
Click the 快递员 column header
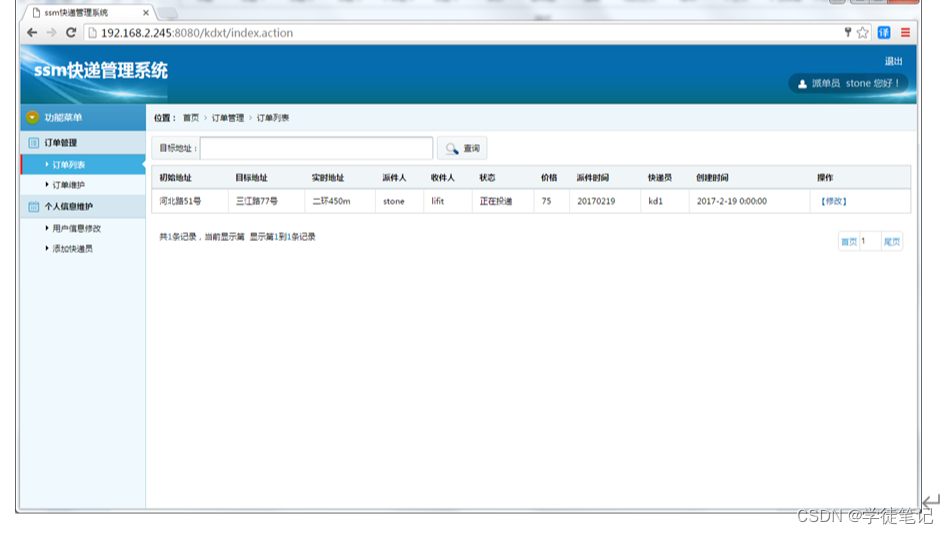(660, 177)
